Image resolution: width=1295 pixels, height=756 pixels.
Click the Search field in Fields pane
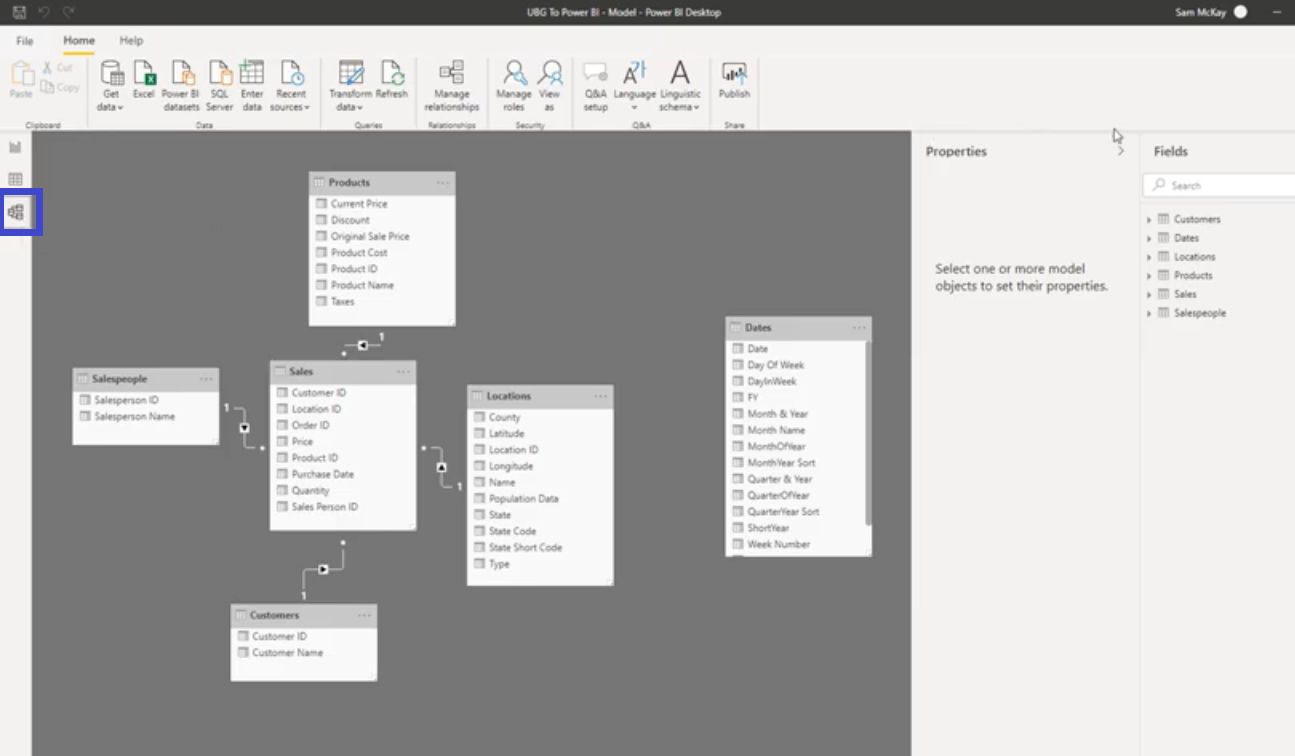pyautogui.click(x=1218, y=185)
